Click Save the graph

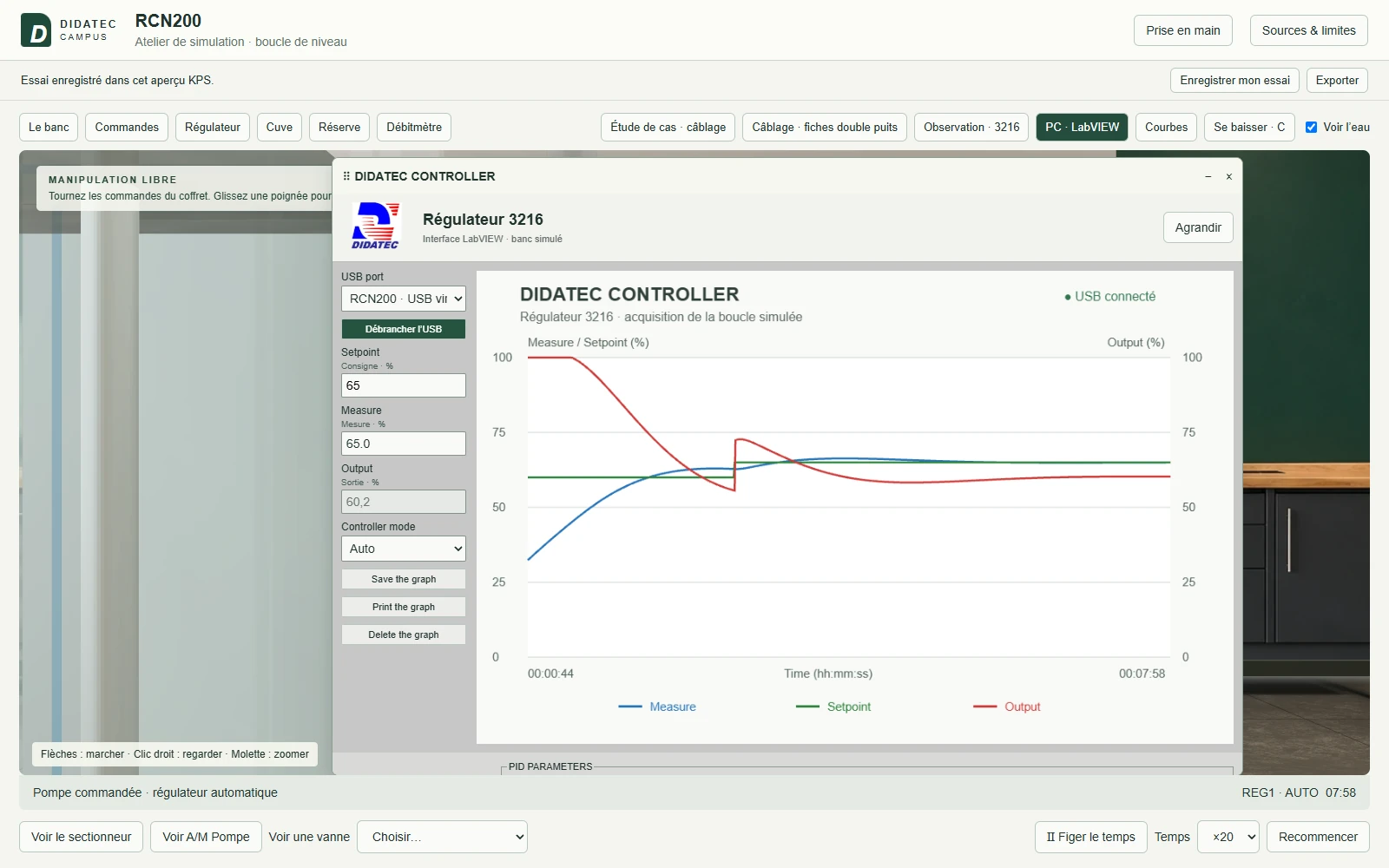tap(404, 579)
